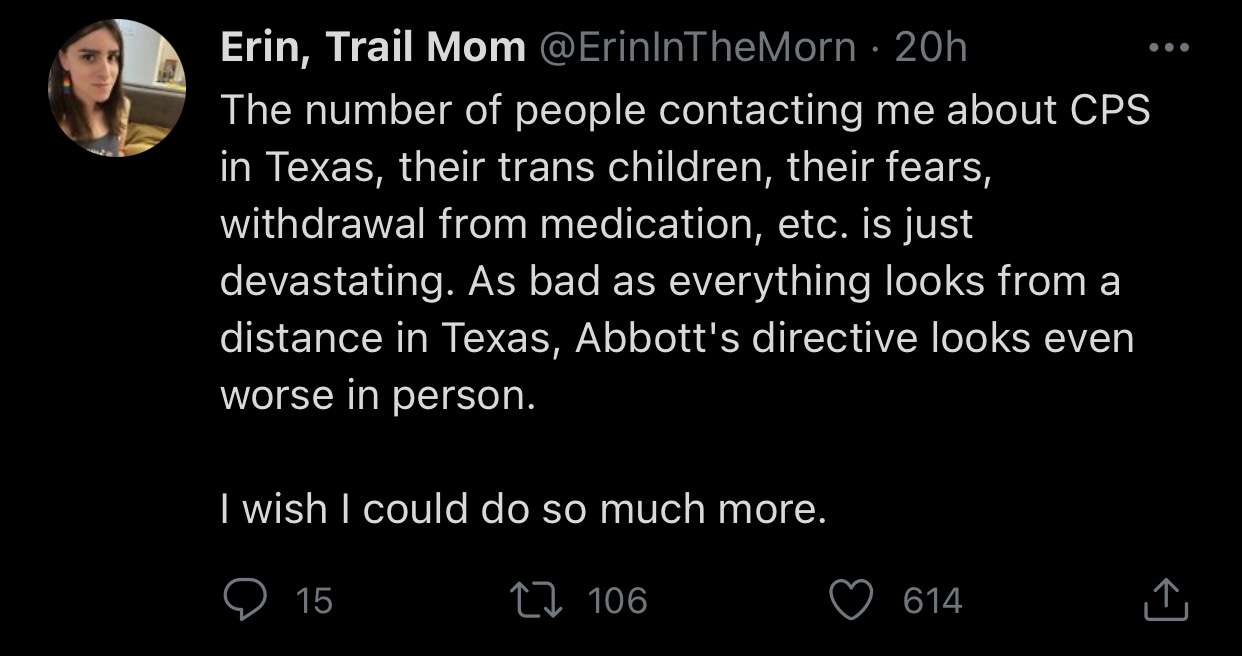Visit the Erin, Trail Mom display name

click(x=373, y=47)
